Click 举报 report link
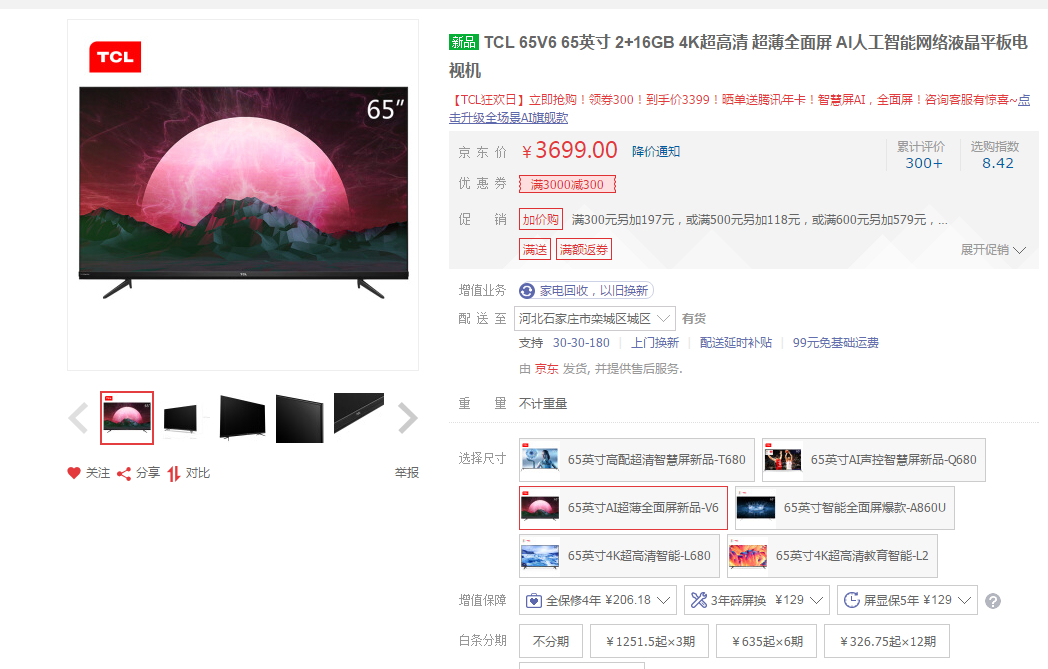This screenshot has width=1048, height=669. pyautogui.click(x=406, y=473)
